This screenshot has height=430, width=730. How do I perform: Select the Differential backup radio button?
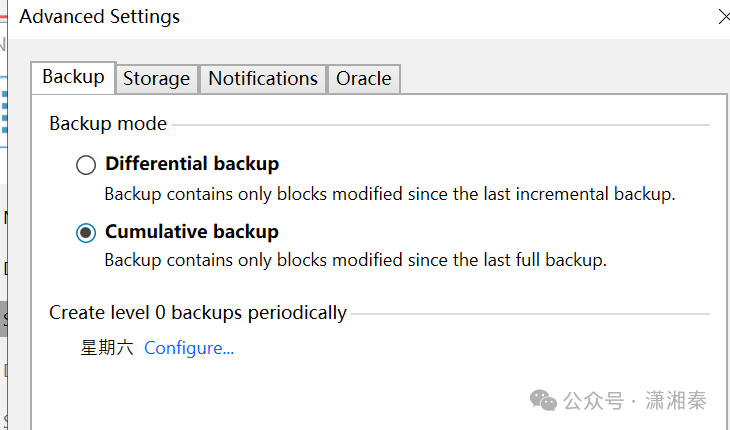click(86, 165)
